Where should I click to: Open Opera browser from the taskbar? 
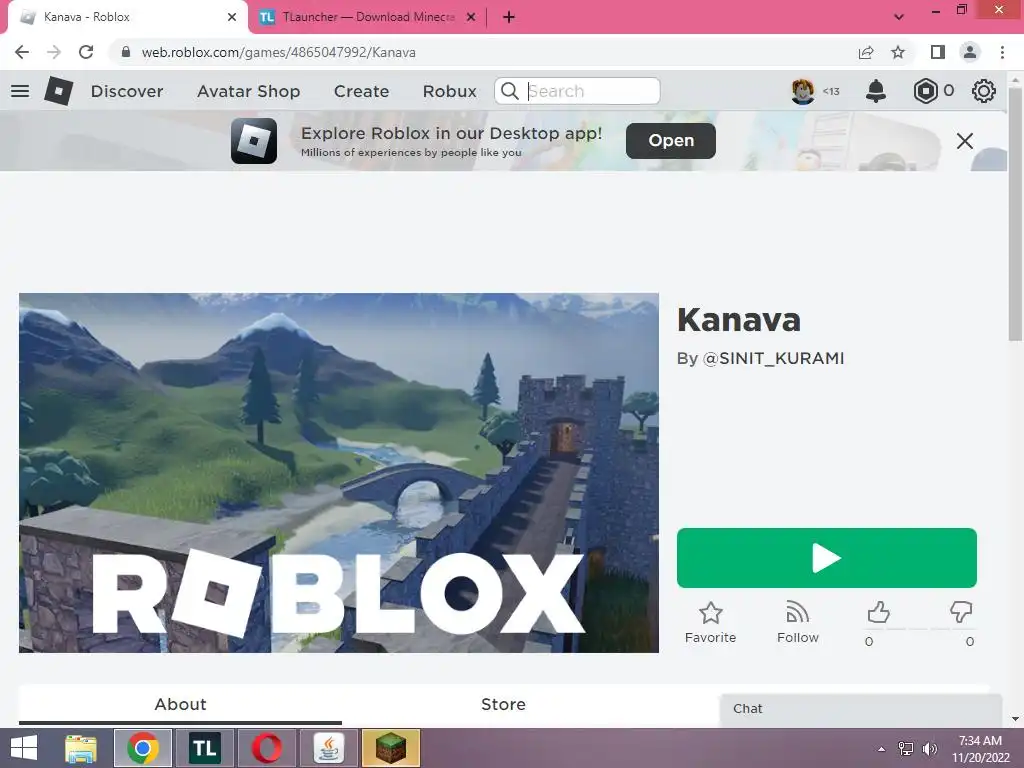pyautogui.click(x=266, y=748)
